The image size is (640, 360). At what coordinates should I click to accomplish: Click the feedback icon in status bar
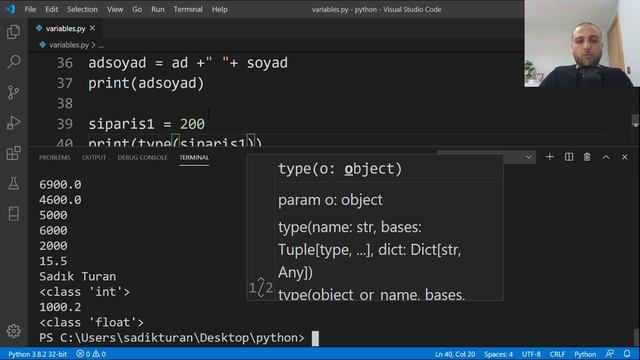610,354
